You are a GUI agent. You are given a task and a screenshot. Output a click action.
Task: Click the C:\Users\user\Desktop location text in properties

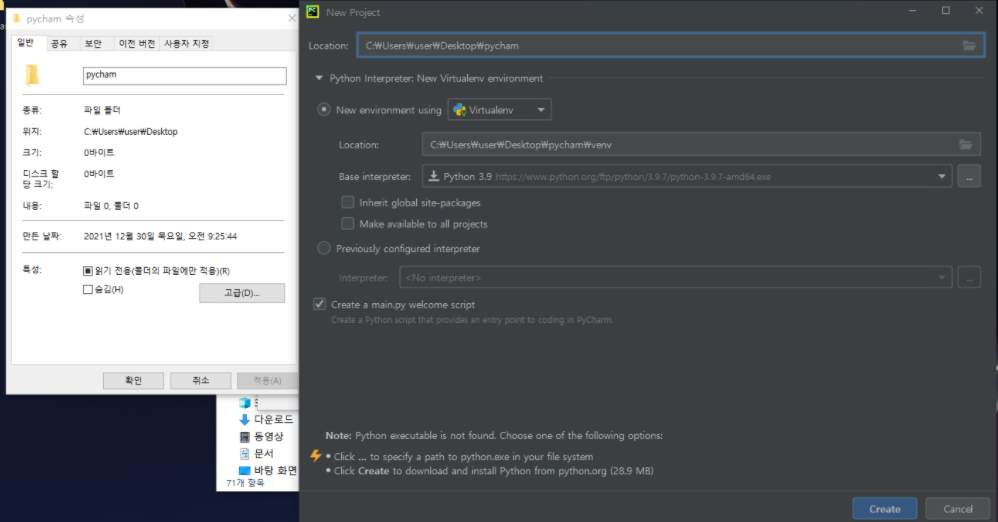click(x=130, y=132)
